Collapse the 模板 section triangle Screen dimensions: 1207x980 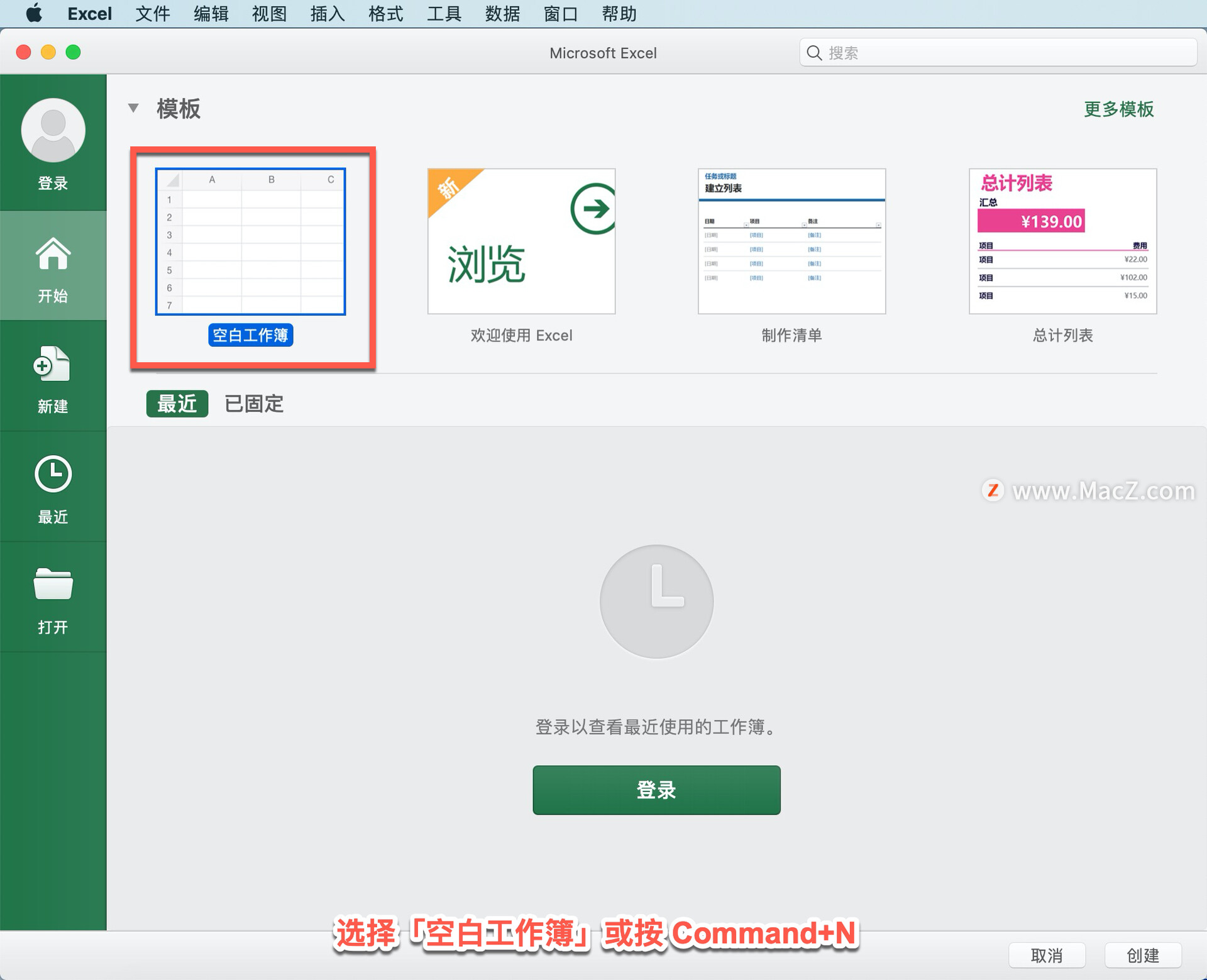pos(133,108)
